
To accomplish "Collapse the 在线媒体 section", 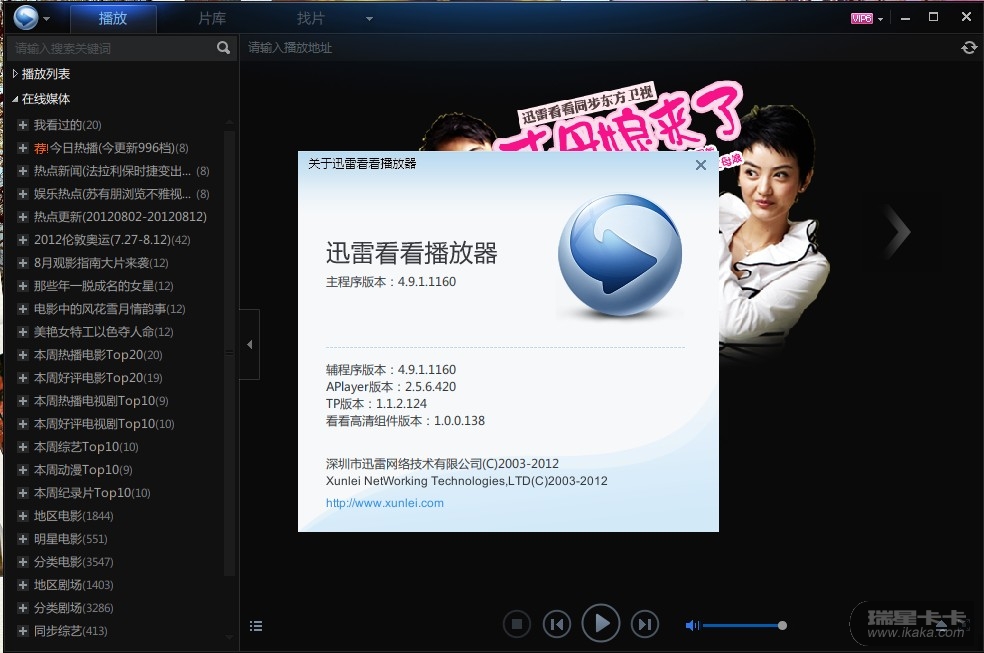I will point(15,99).
